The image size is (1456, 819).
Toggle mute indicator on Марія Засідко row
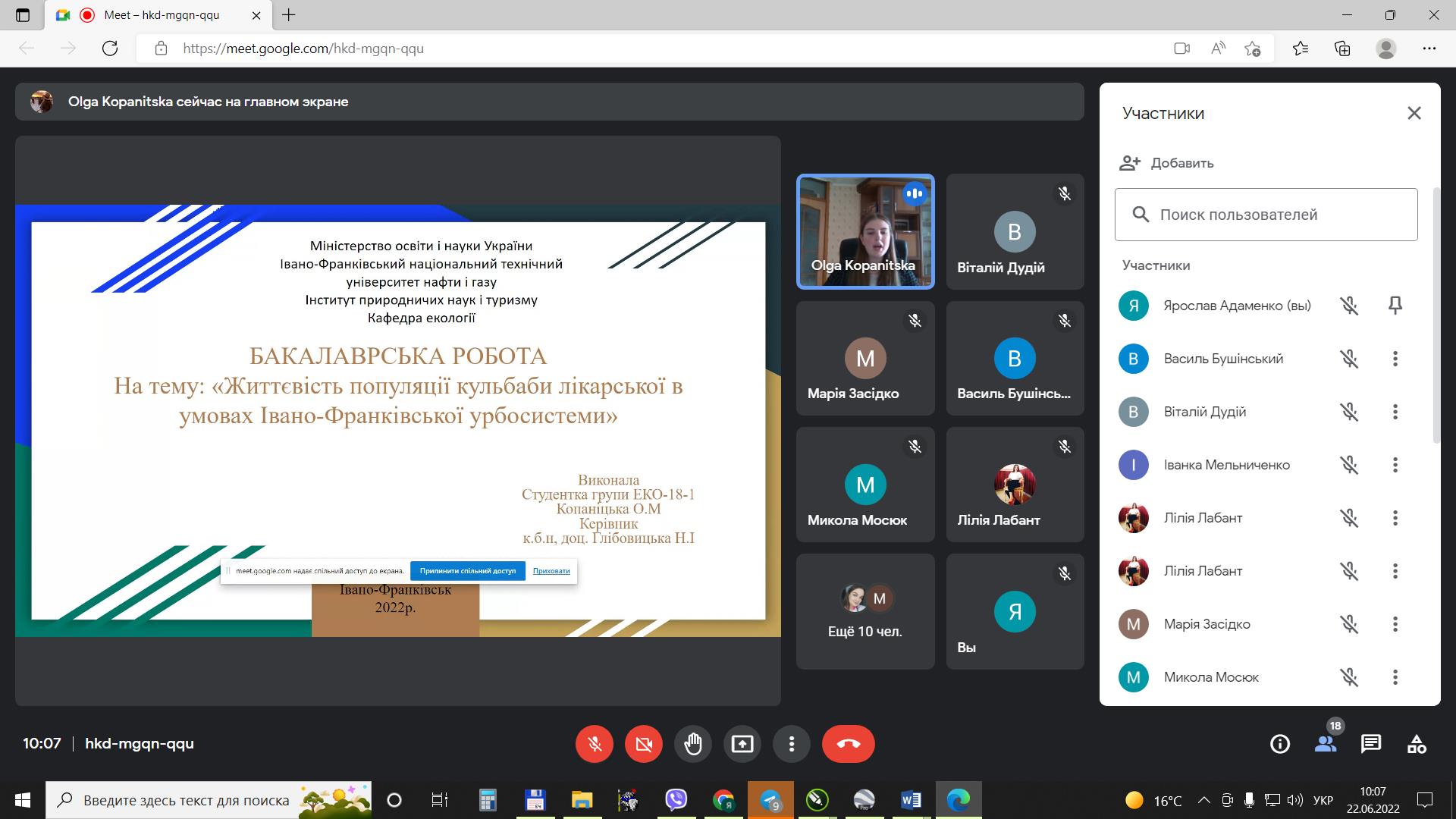[x=1350, y=624]
